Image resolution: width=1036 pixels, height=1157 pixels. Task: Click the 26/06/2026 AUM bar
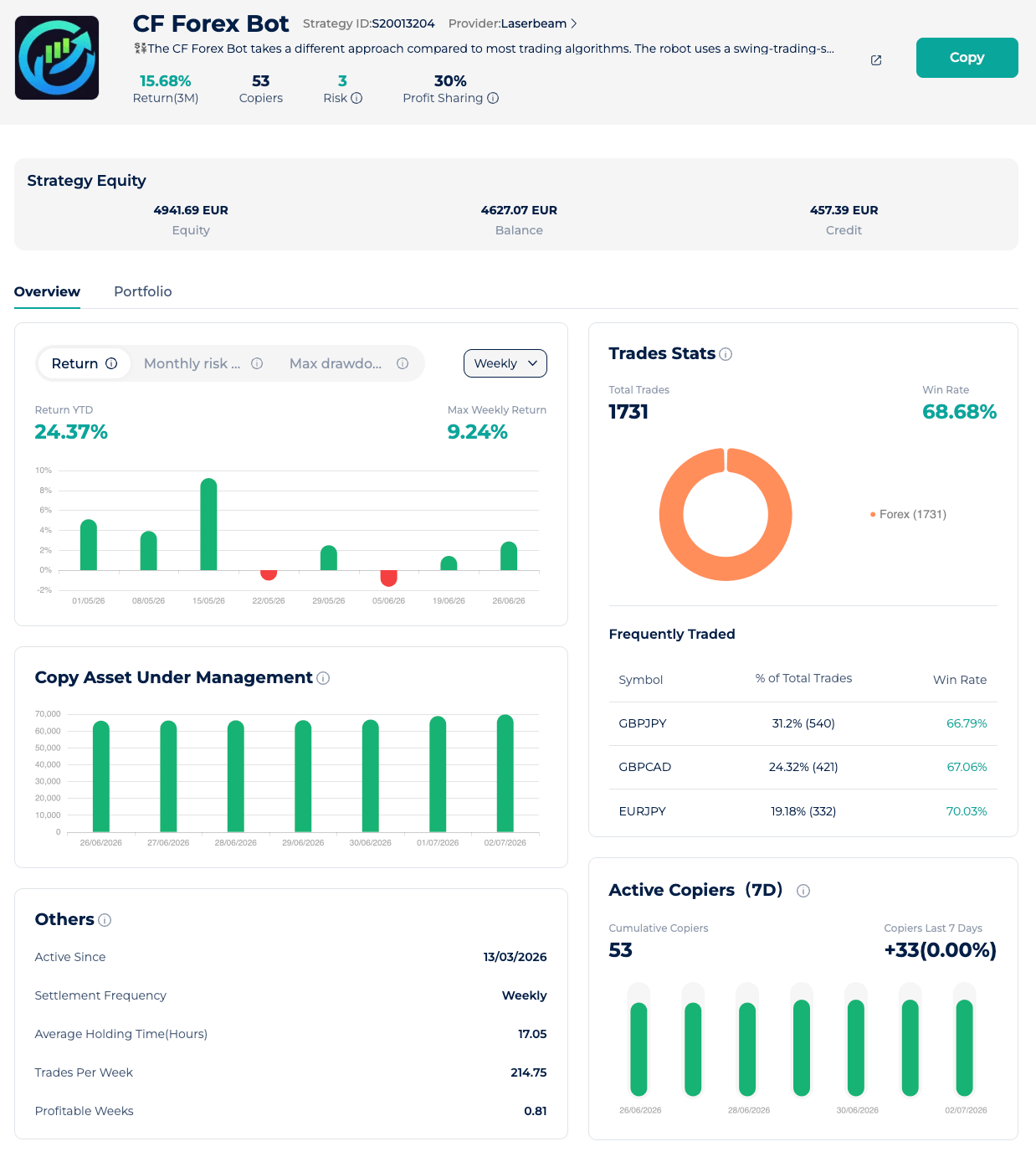(x=101, y=777)
